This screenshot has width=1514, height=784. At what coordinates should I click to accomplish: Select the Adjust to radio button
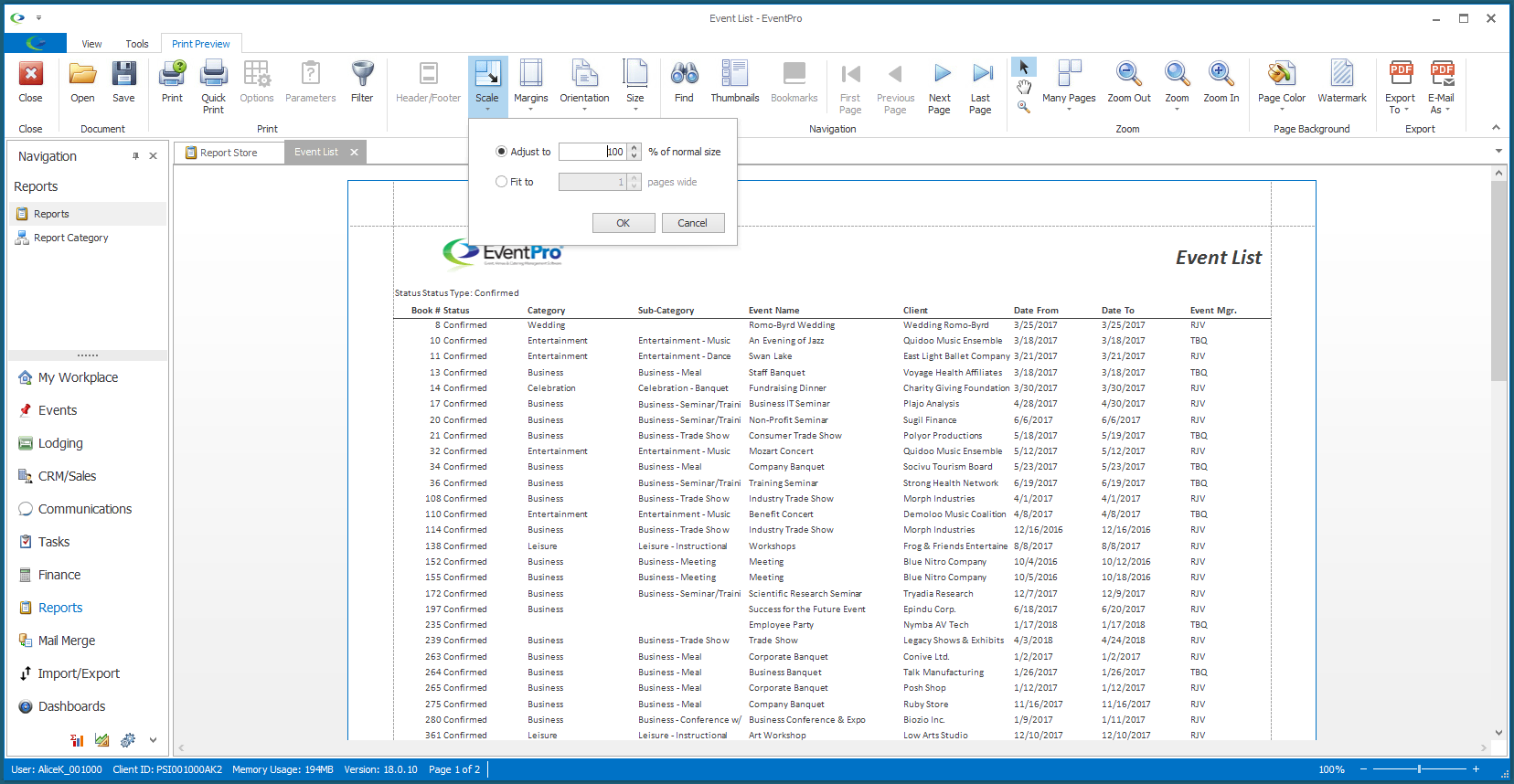(x=501, y=152)
